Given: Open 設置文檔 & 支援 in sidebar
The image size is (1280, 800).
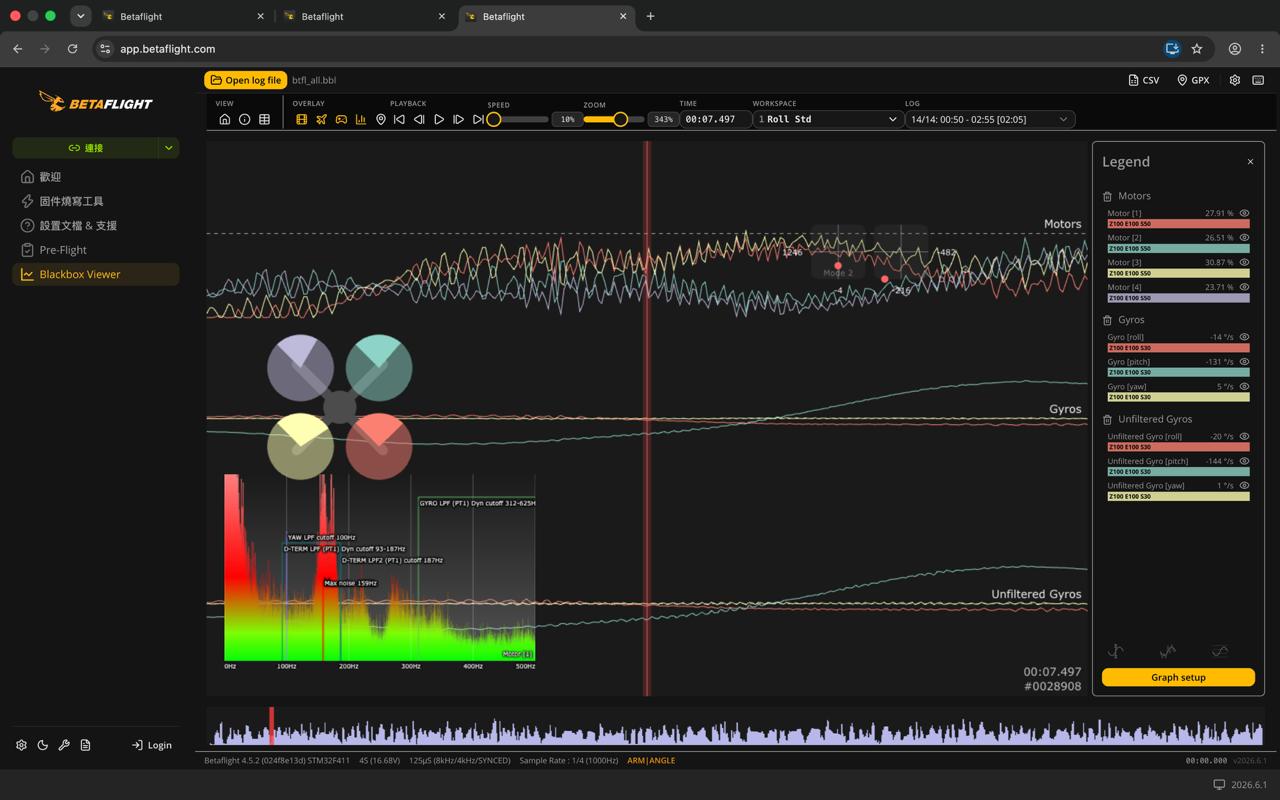Looking at the screenshot, I should click(x=96, y=226).
